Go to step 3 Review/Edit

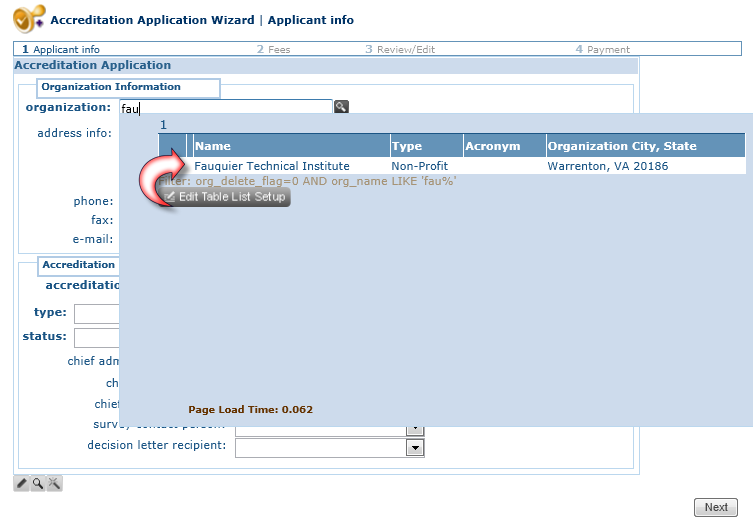(400, 49)
